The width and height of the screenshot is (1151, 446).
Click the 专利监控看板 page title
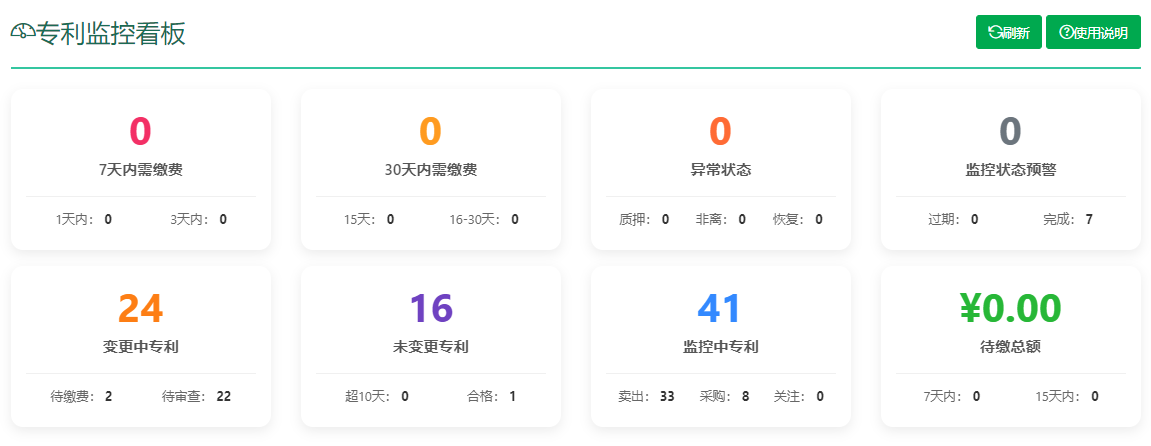click(x=111, y=33)
